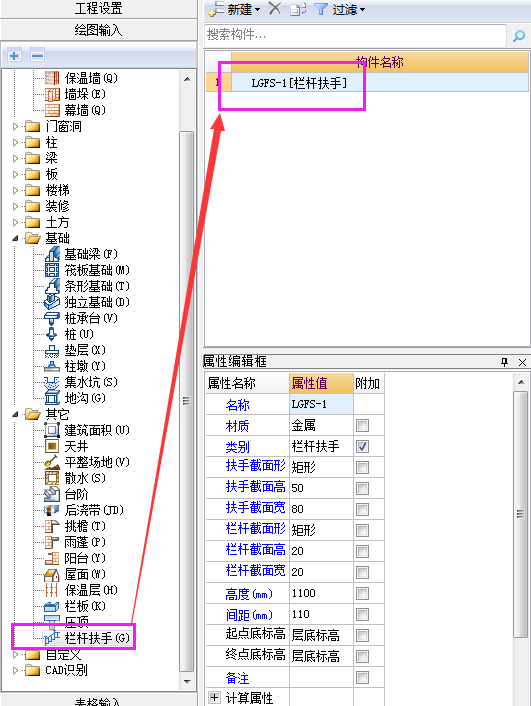This screenshot has height=706, width=531.
Task: Toggle the 高度(mm) 附加 checkbox
Action: (x=362, y=593)
